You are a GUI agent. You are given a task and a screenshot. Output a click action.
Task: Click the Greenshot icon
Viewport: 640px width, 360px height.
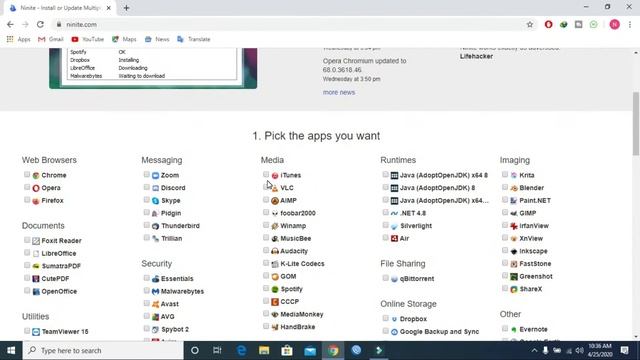click(x=514, y=277)
